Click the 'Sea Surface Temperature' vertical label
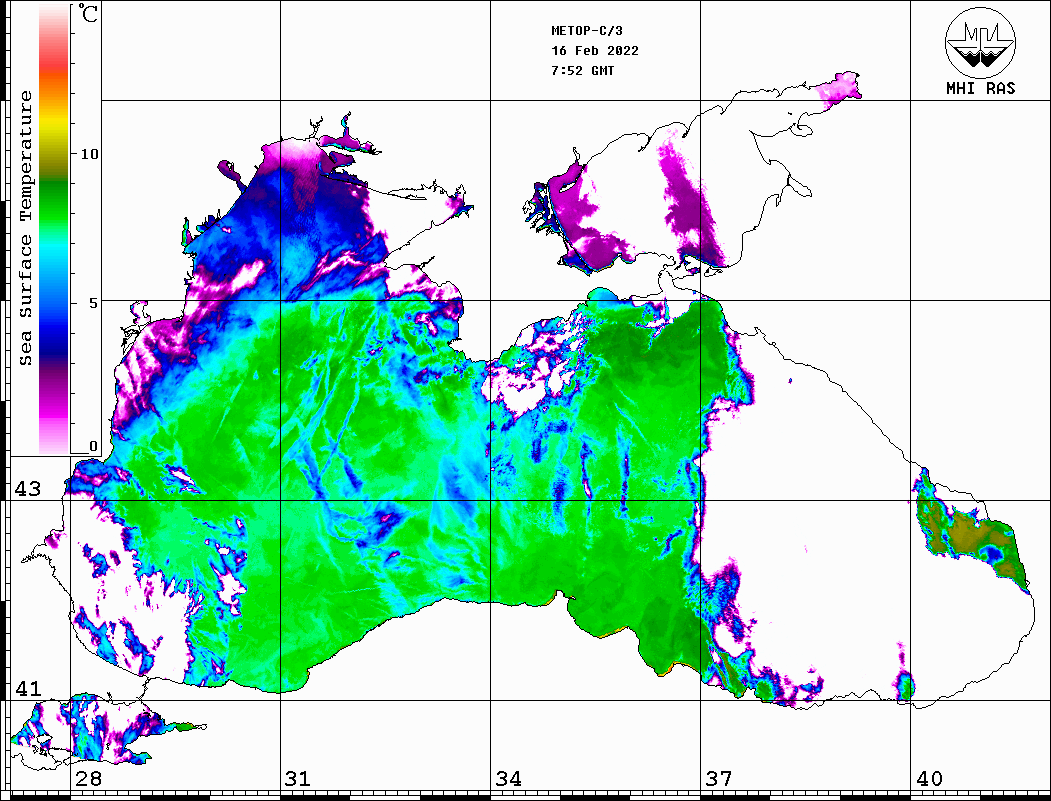1051x801 pixels. coord(26,228)
